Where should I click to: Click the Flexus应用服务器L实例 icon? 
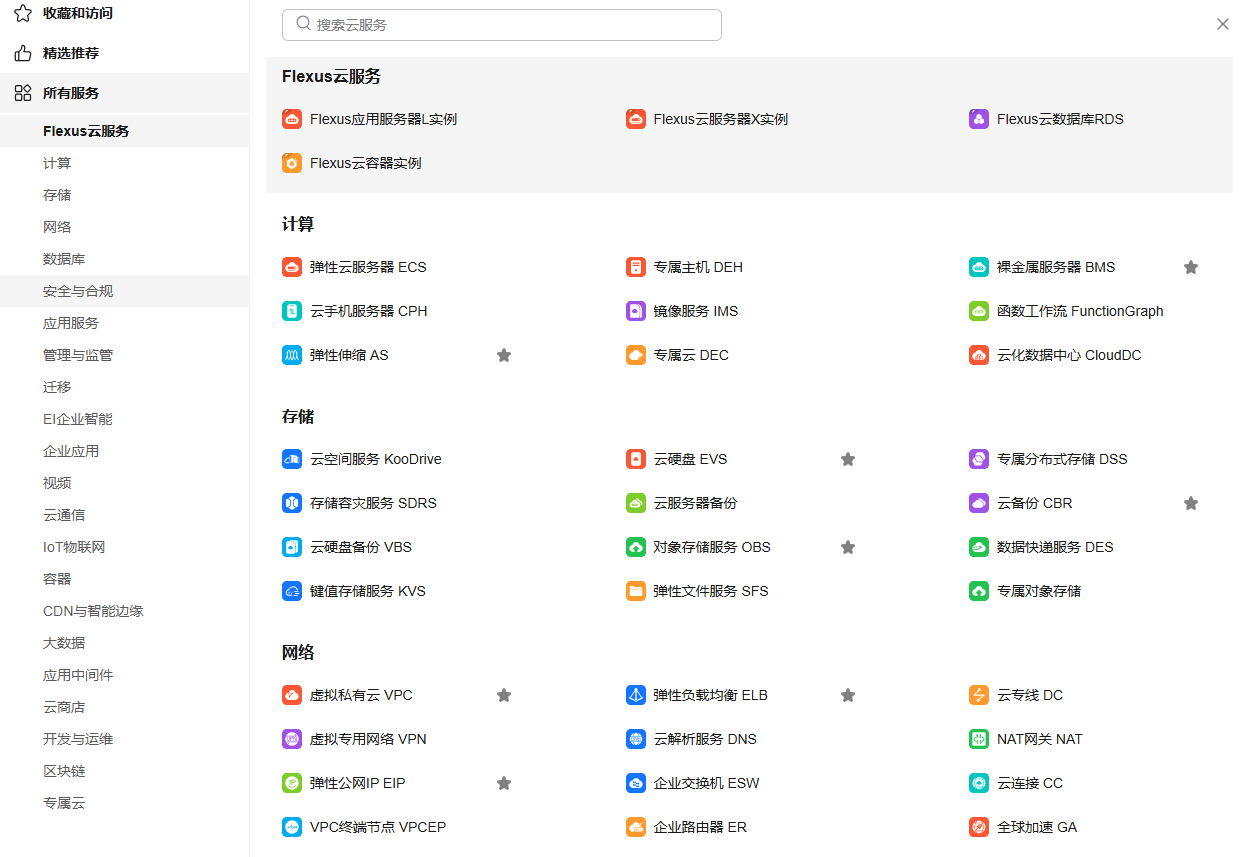coord(292,119)
